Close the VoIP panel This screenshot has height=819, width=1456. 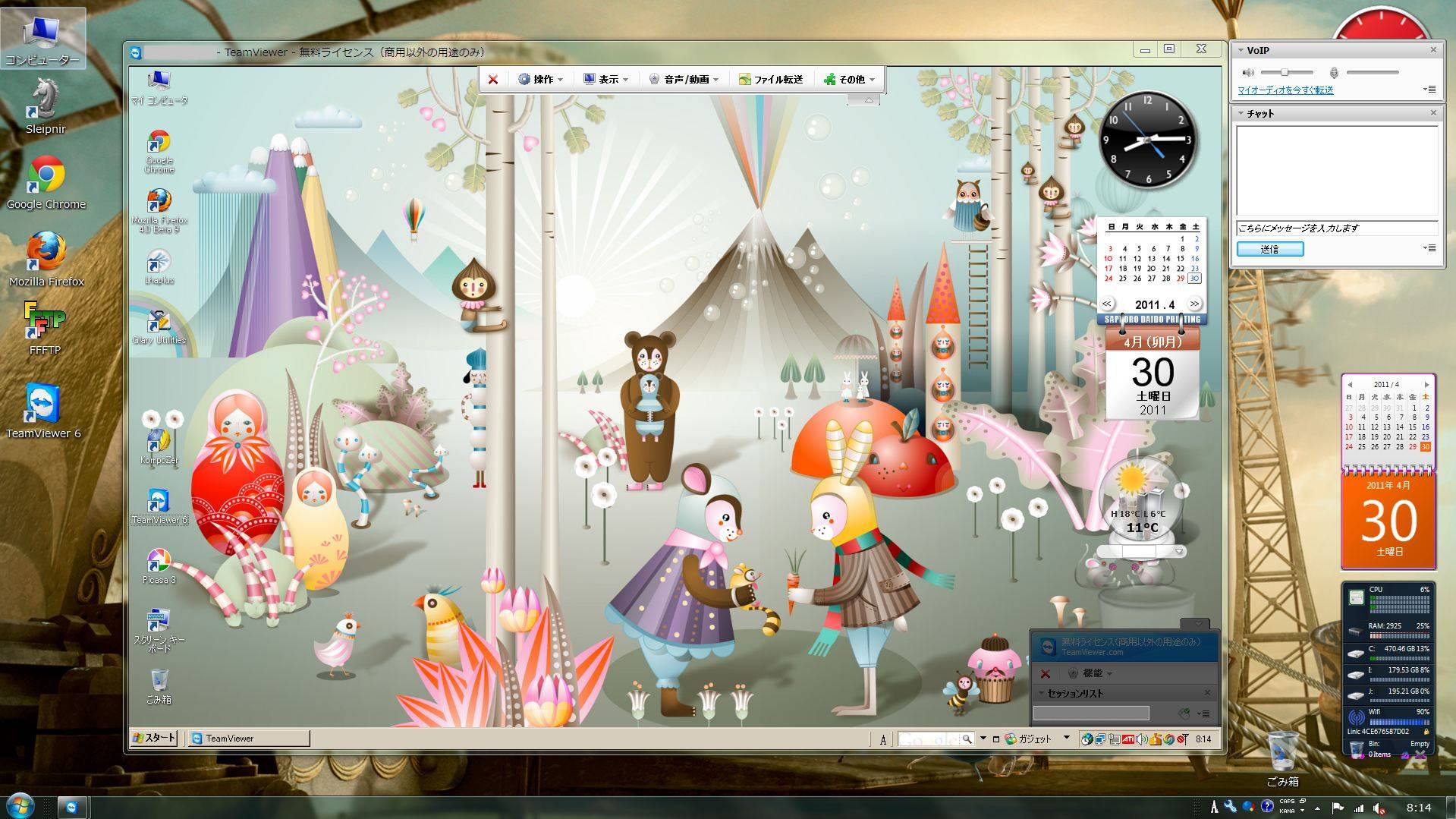[1433, 50]
